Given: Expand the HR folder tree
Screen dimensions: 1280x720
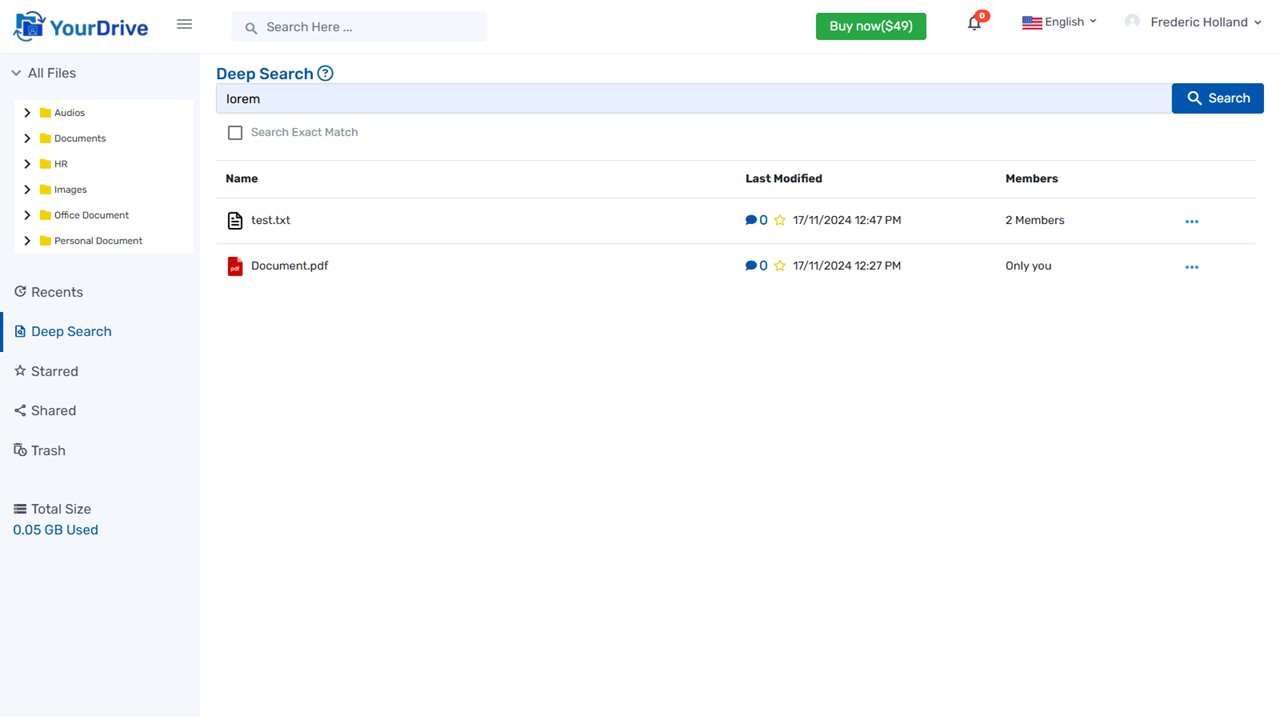Looking at the screenshot, I should pos(27,163).
